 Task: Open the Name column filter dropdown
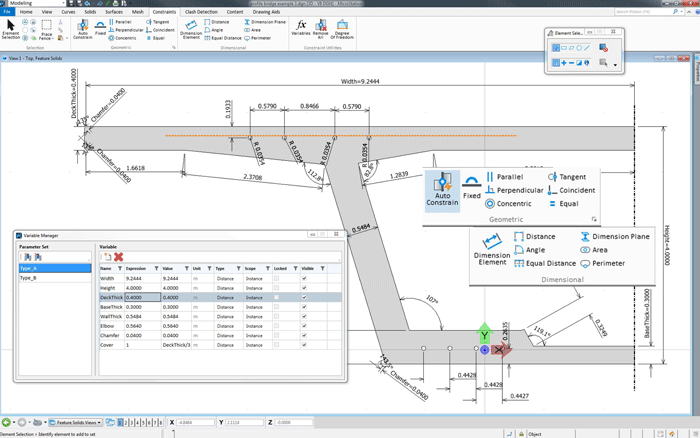coord(119,269)
